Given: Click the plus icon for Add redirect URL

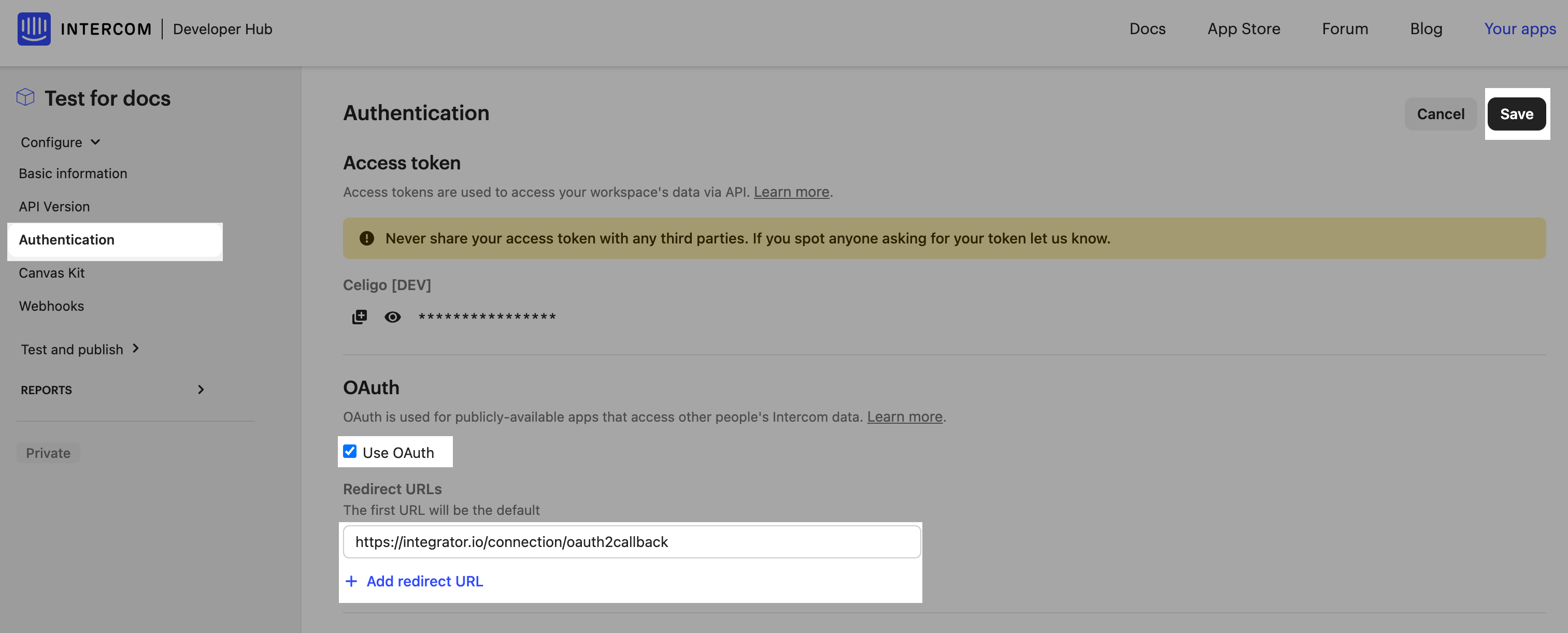Looking at the screenshot, I should click(351, 581).
